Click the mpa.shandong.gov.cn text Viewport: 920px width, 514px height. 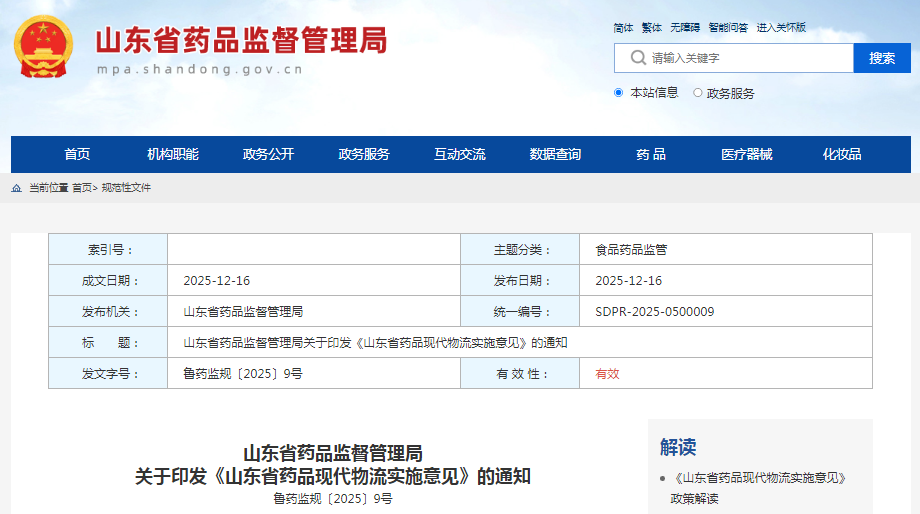pos(200,69)
